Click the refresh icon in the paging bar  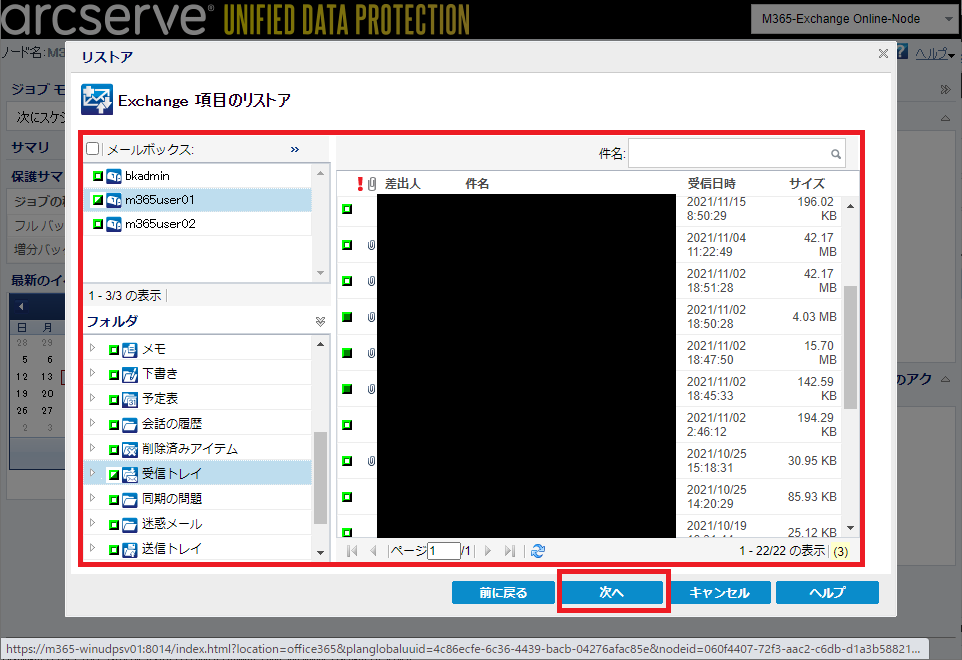click(x=538, y=551)
